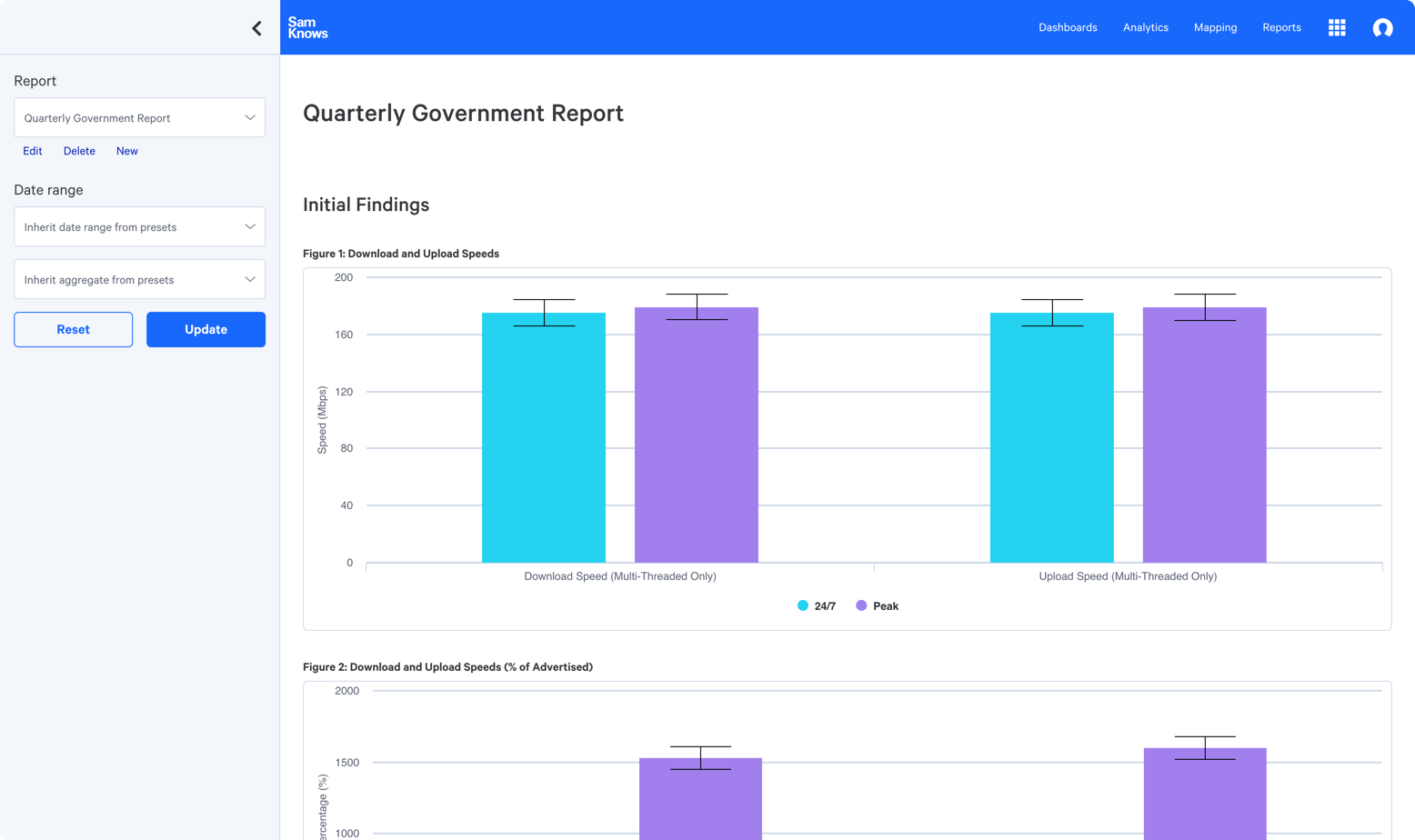Open the Inherit date range from presets dropdown

tap(139, 226)
